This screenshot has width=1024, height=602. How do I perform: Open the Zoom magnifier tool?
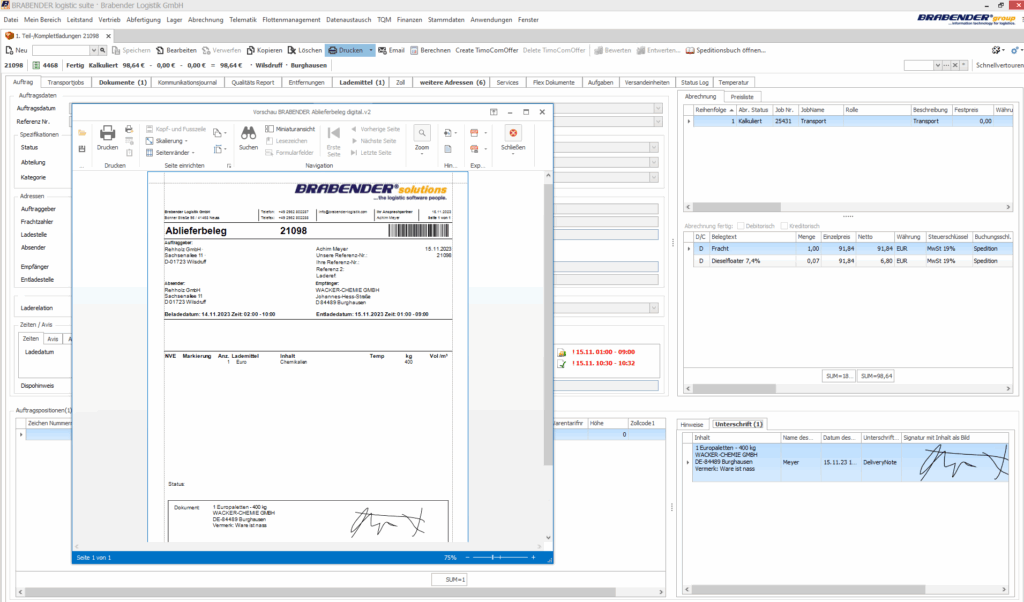(422, 135)
